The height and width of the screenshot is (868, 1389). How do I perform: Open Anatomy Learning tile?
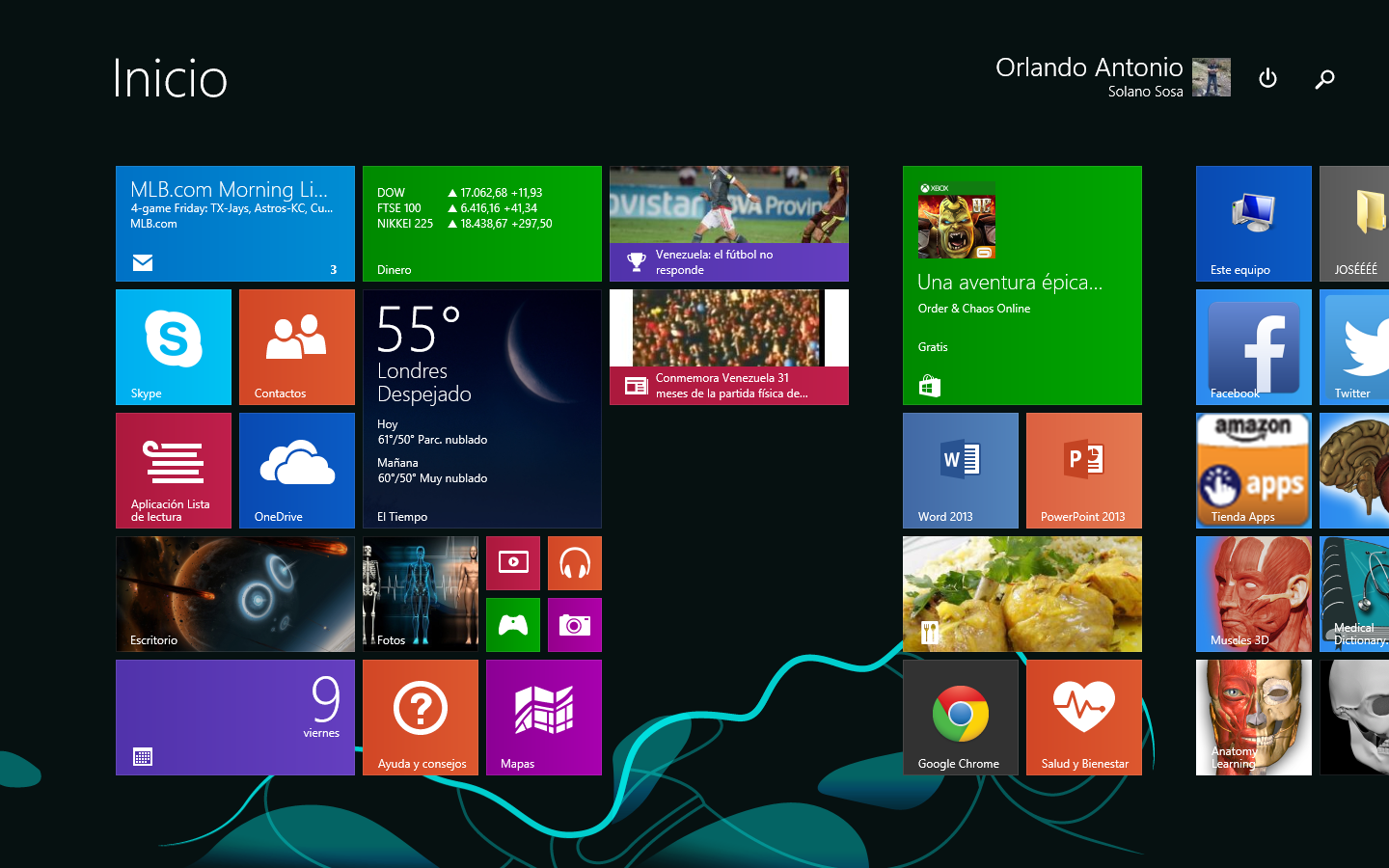(1254, 718)
